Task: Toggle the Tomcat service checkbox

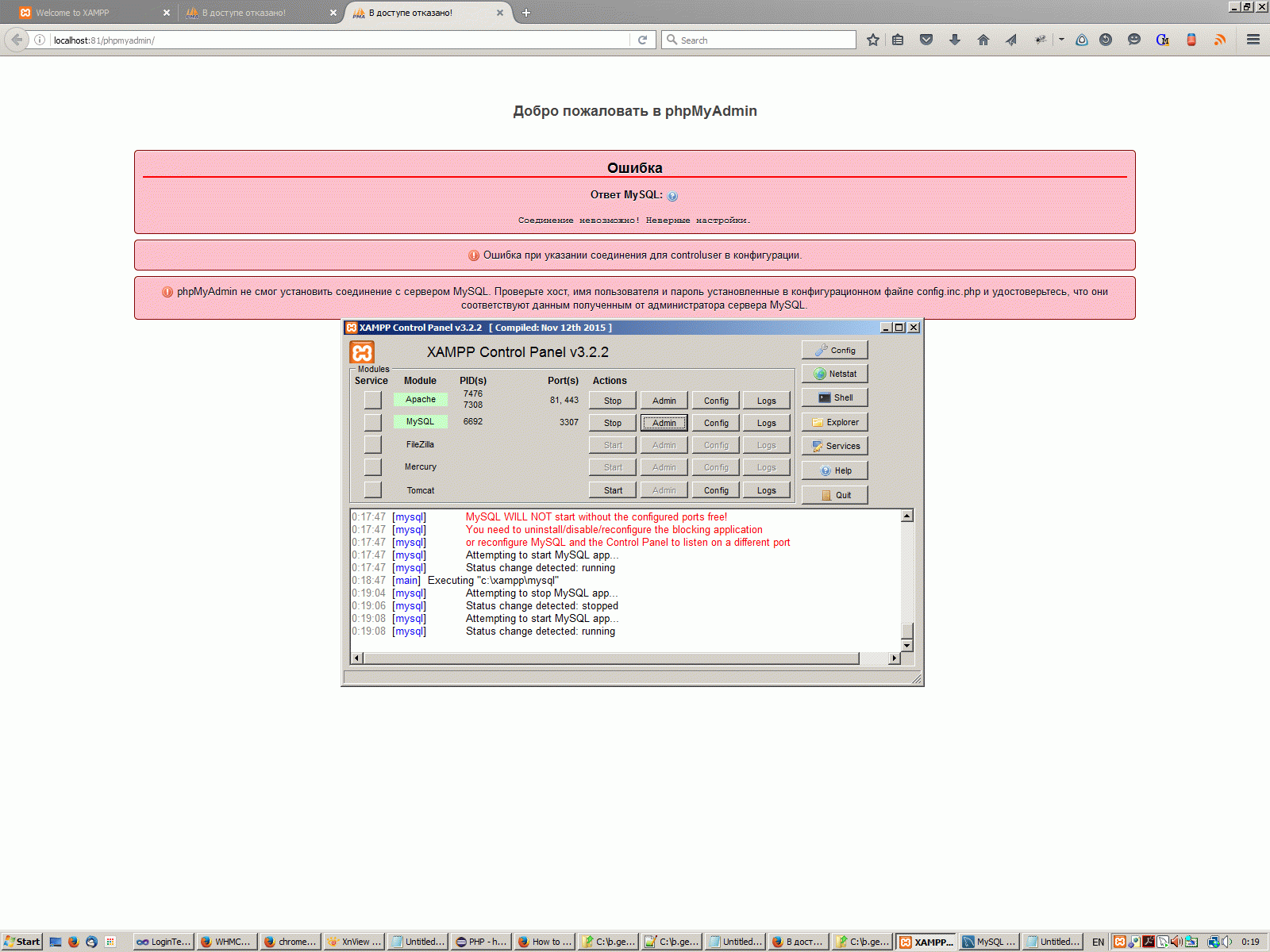Action: (x=372, y=490)
